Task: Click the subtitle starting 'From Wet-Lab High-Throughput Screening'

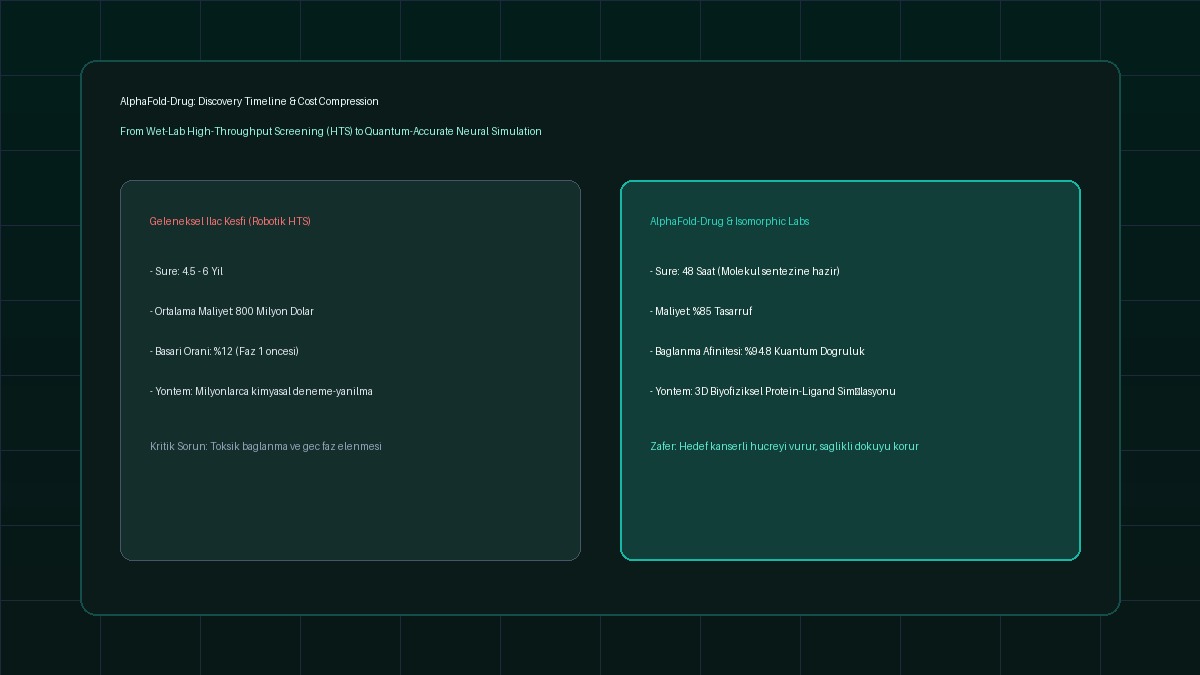Action: pyautogui.click(x=331, y=131)
